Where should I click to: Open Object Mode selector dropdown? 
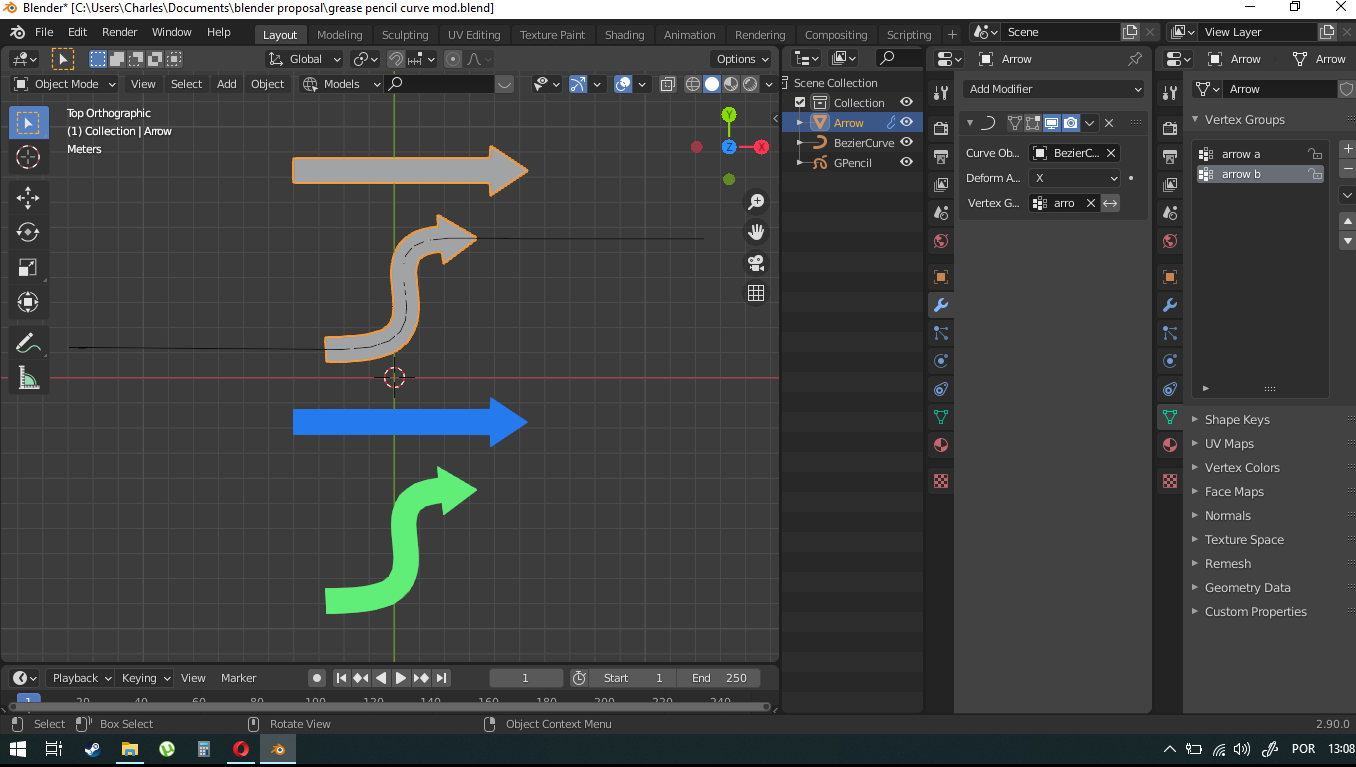pyautogui.click(x=64, y=84)
